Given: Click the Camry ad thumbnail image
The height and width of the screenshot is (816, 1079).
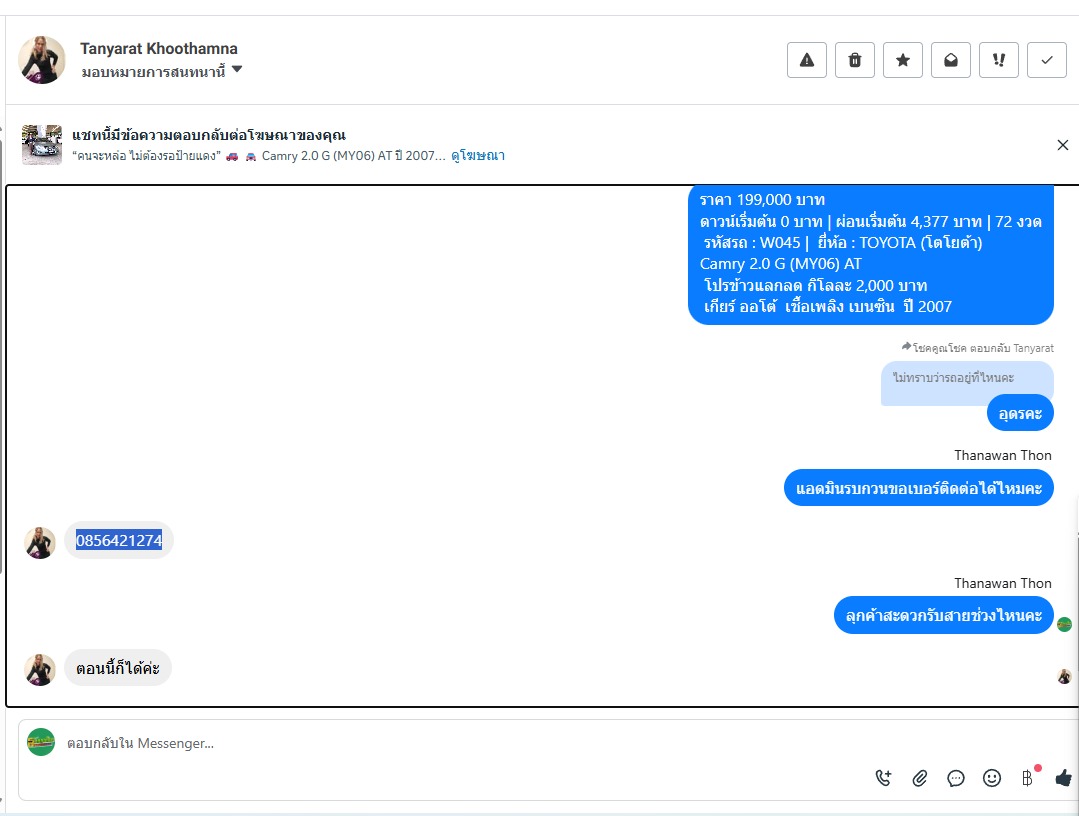Looking at the screenshot, I should tap(42, 144).
